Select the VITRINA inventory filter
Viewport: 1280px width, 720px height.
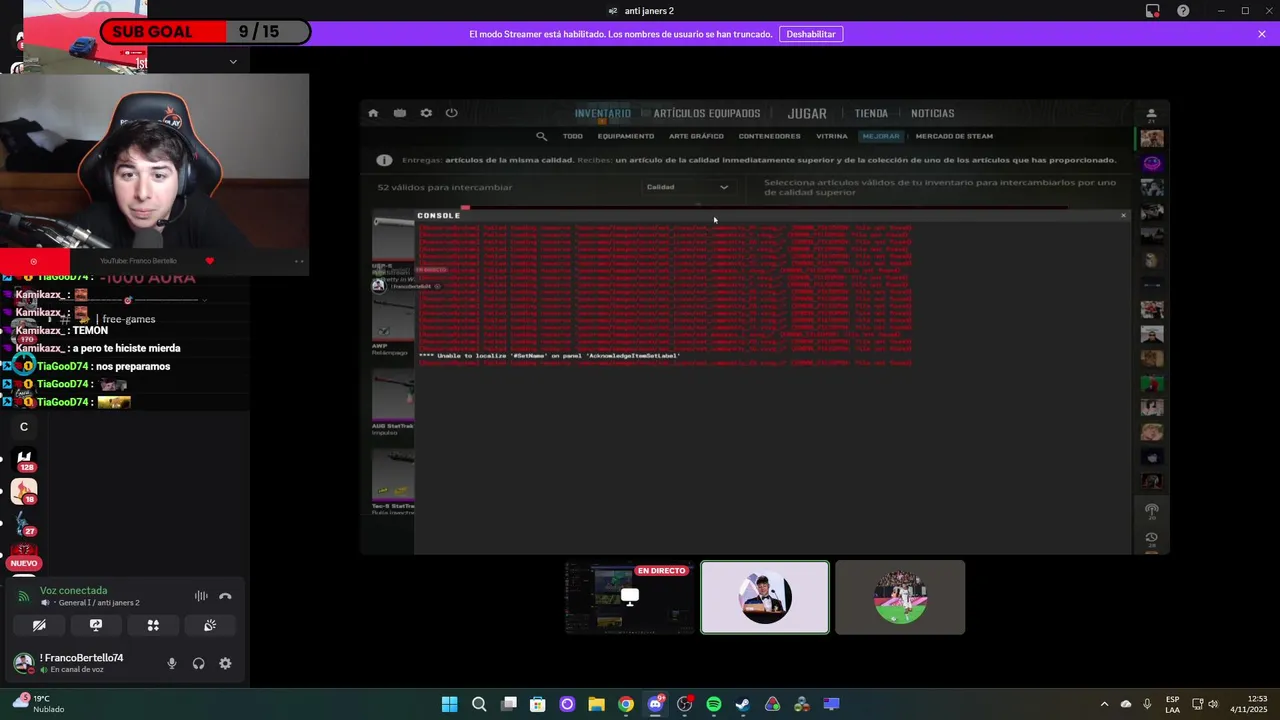tap(831, 136)
